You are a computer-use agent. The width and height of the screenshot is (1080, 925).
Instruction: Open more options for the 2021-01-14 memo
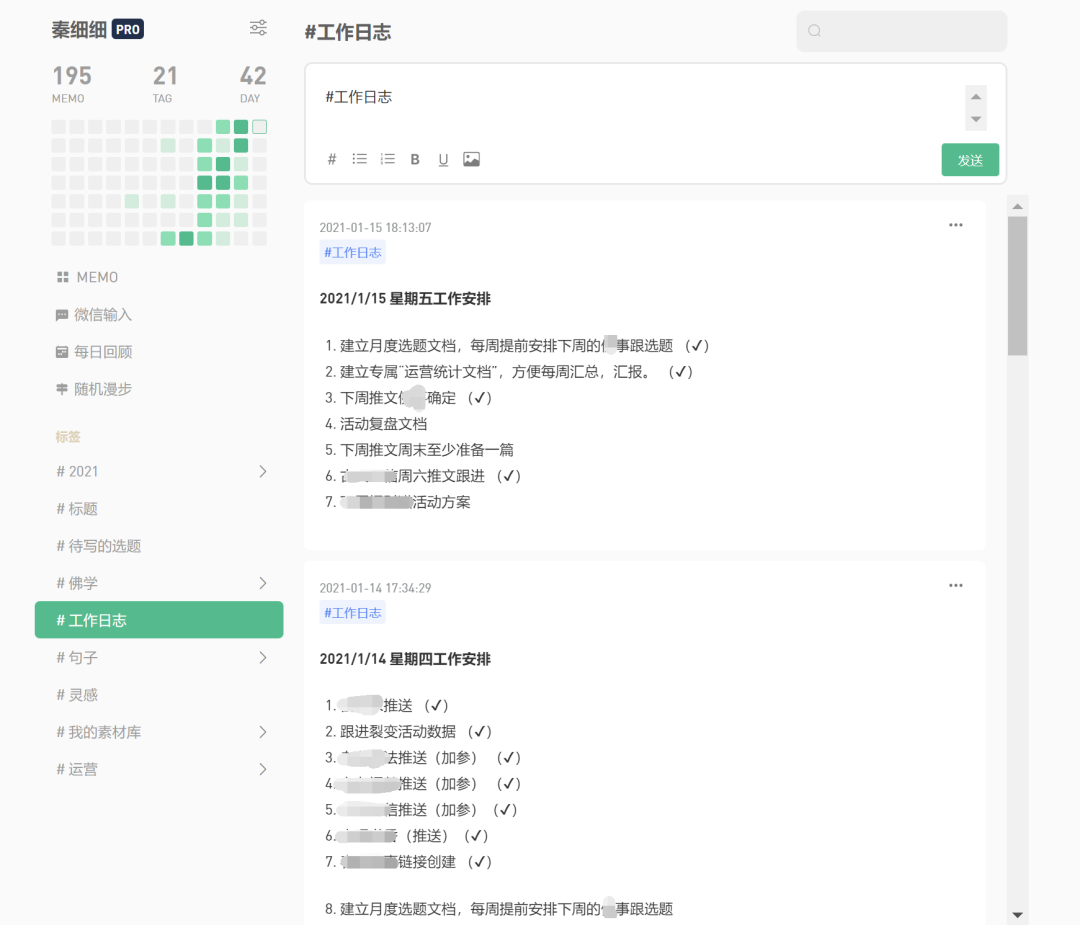click(955, 585)
